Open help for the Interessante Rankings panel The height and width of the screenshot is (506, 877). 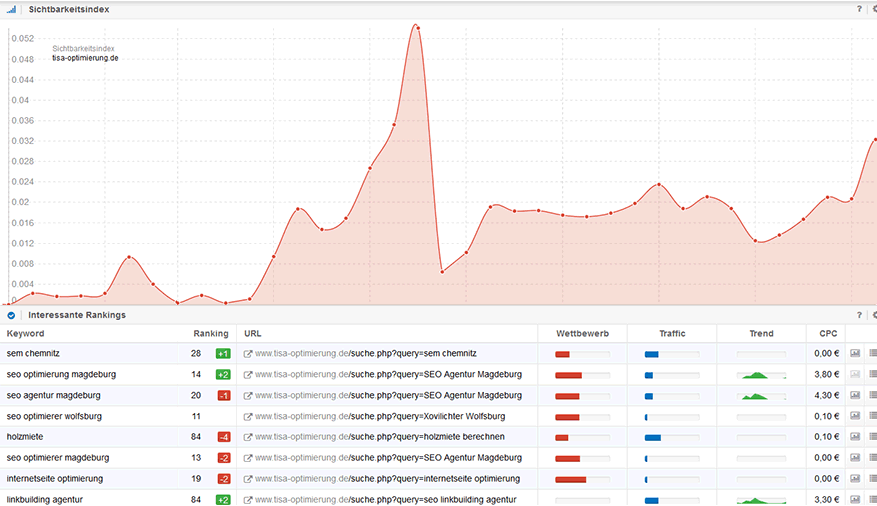pos(858,315)
